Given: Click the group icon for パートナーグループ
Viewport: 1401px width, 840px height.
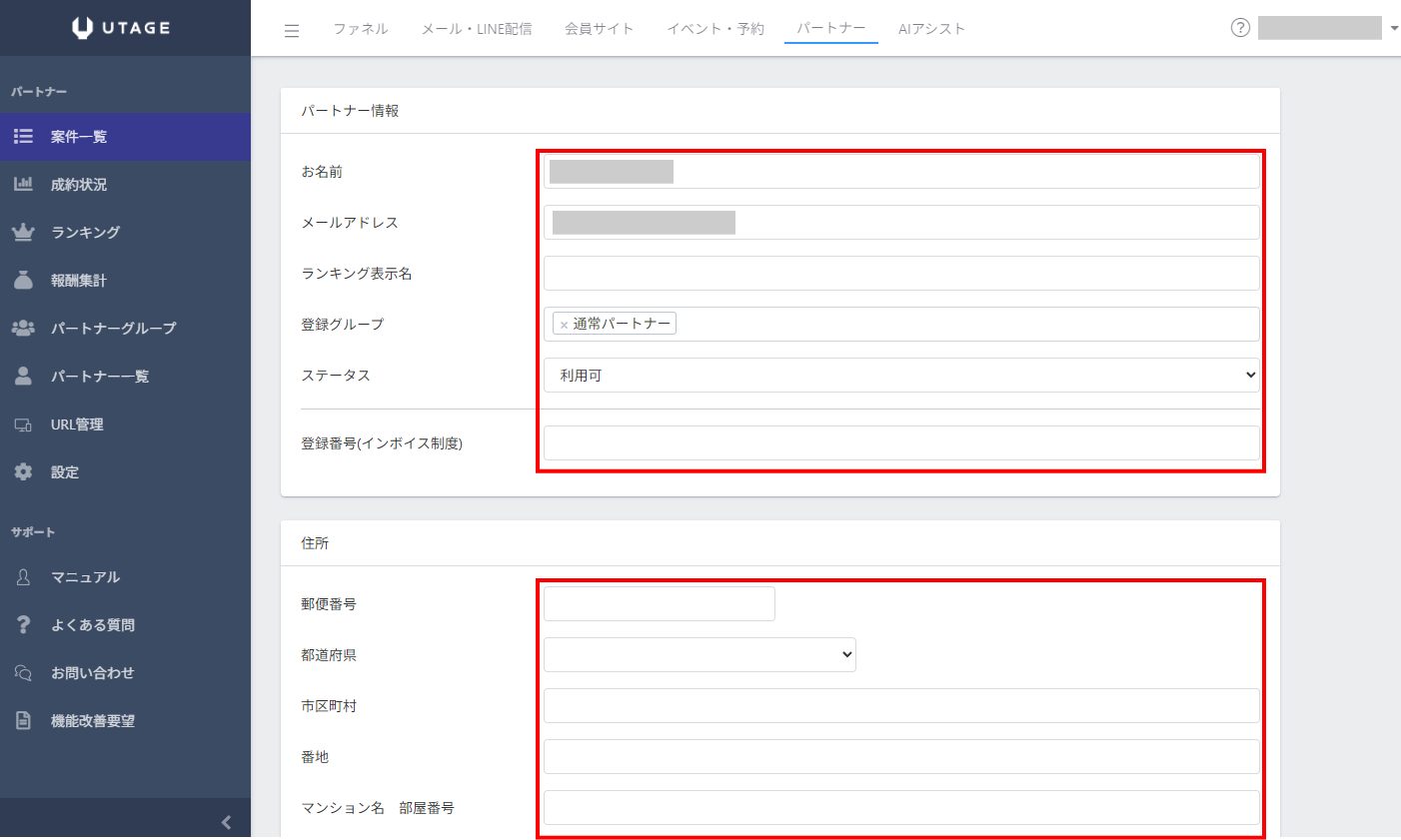Looking at the screenshot, I should pyautogui.click(x=23, y=329).
